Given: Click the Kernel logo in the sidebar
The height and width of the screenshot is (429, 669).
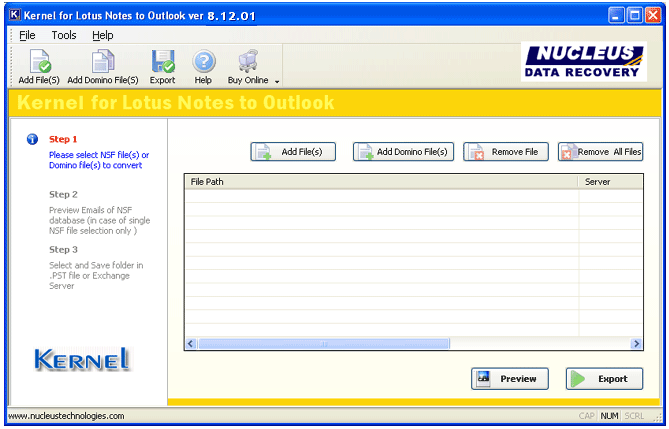Looking at the screenshot, I should [82, 360].
